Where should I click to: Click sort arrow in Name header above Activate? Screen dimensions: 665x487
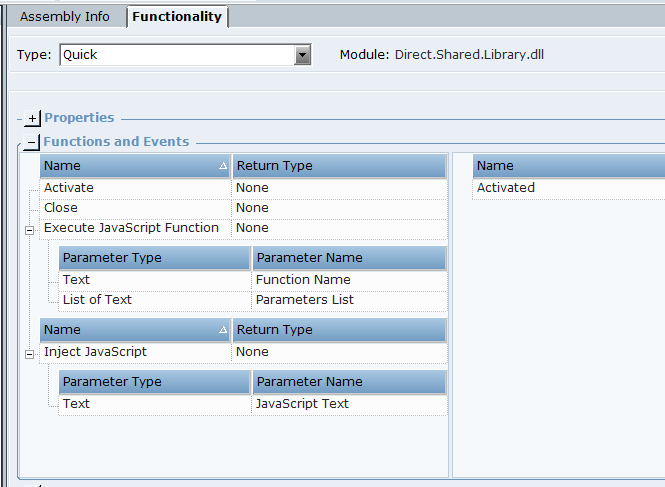pyautogui.click(x=223, y=166)
